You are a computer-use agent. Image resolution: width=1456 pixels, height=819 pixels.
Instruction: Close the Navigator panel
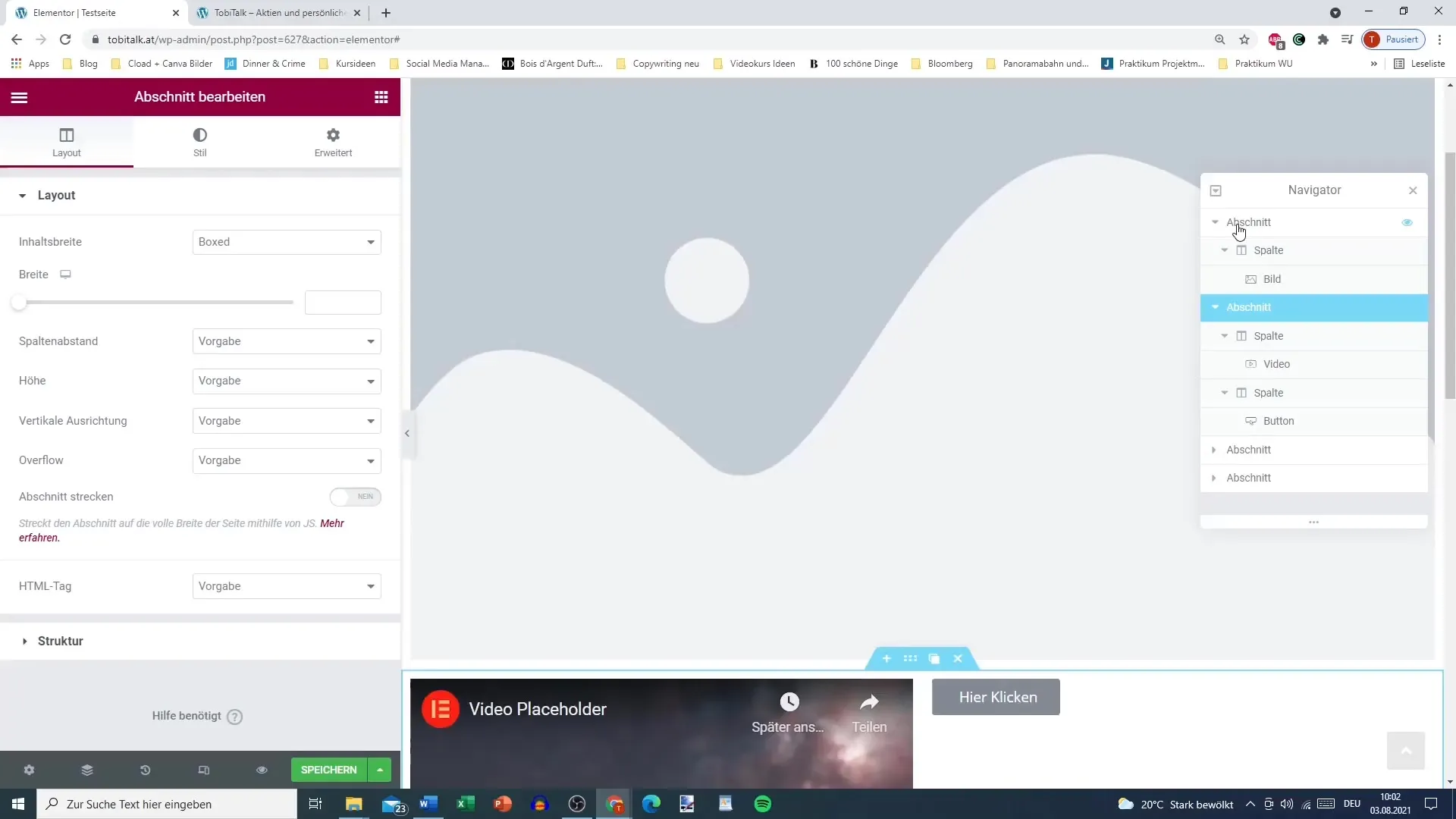tap(1413, 190)
